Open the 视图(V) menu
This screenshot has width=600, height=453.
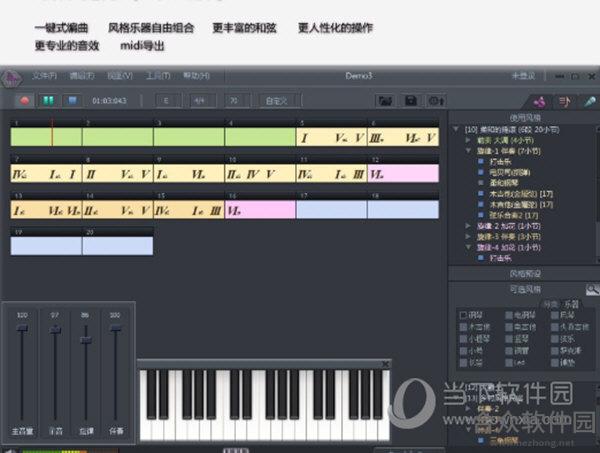tap(120, 76)
